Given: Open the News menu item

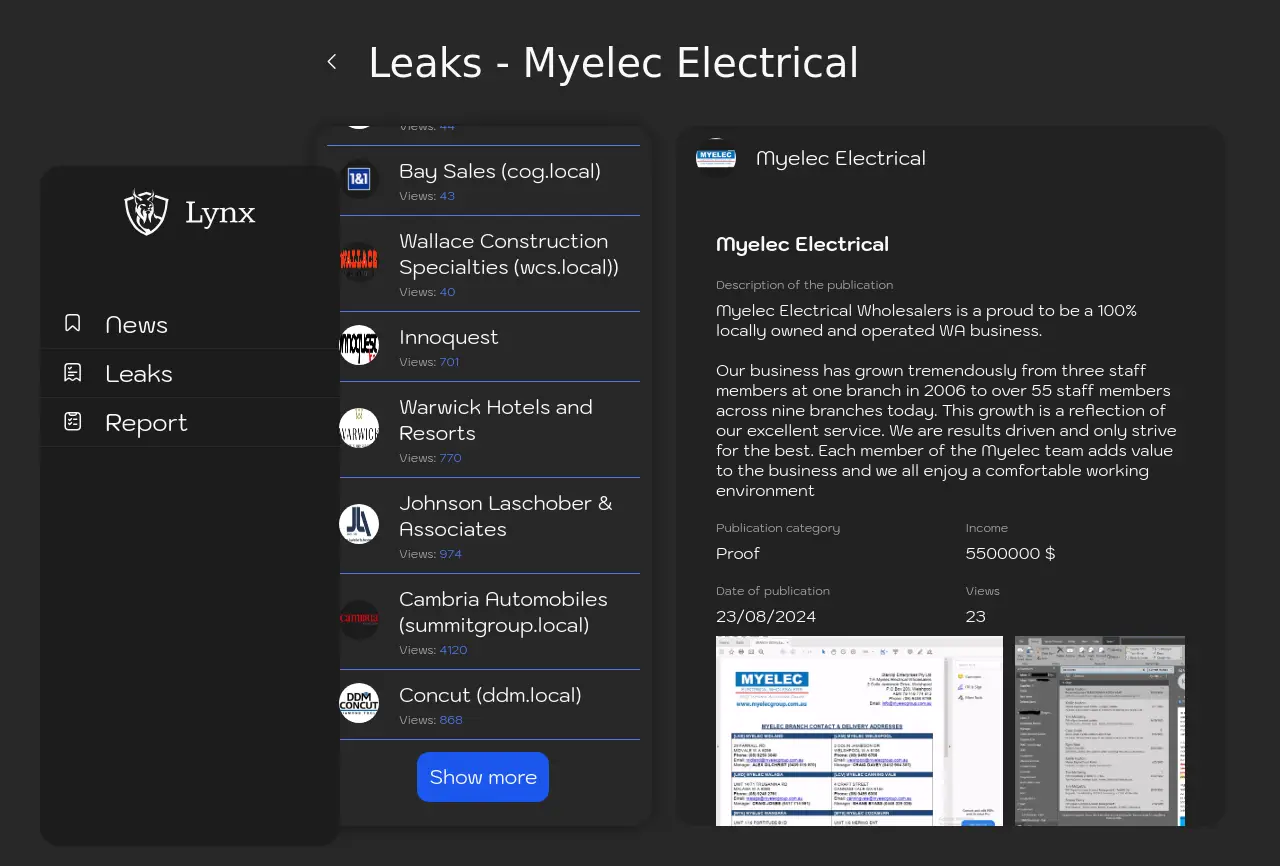Looking at the screenshot, I should [137, 325].
